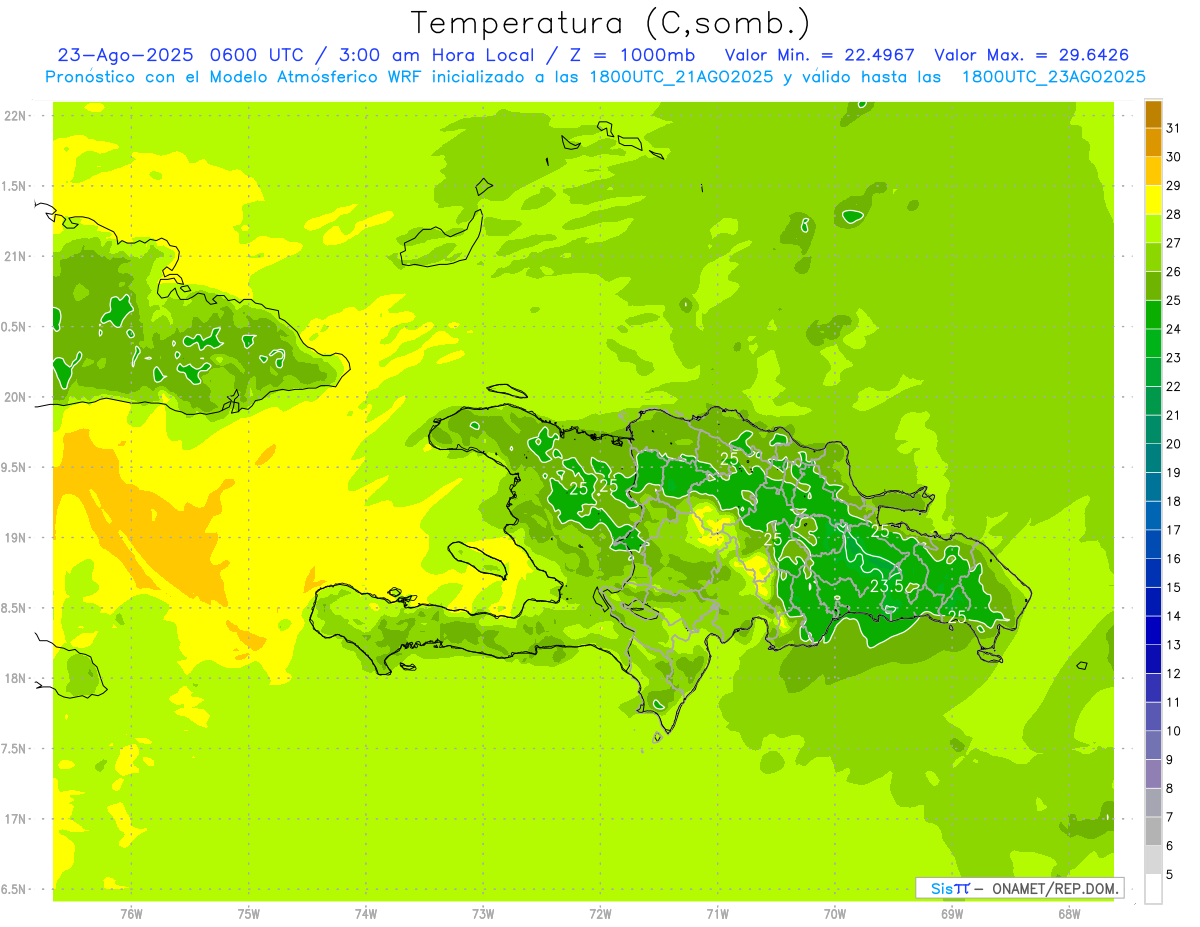
Task: Pick the purple swatch between colorbar 9 and 10
Action: pyautogui.click(x=1153, y=746)
